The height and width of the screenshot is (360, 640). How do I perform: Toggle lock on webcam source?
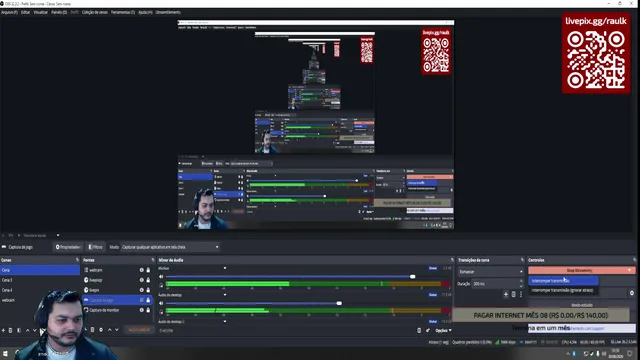click(x=148, y=270)
